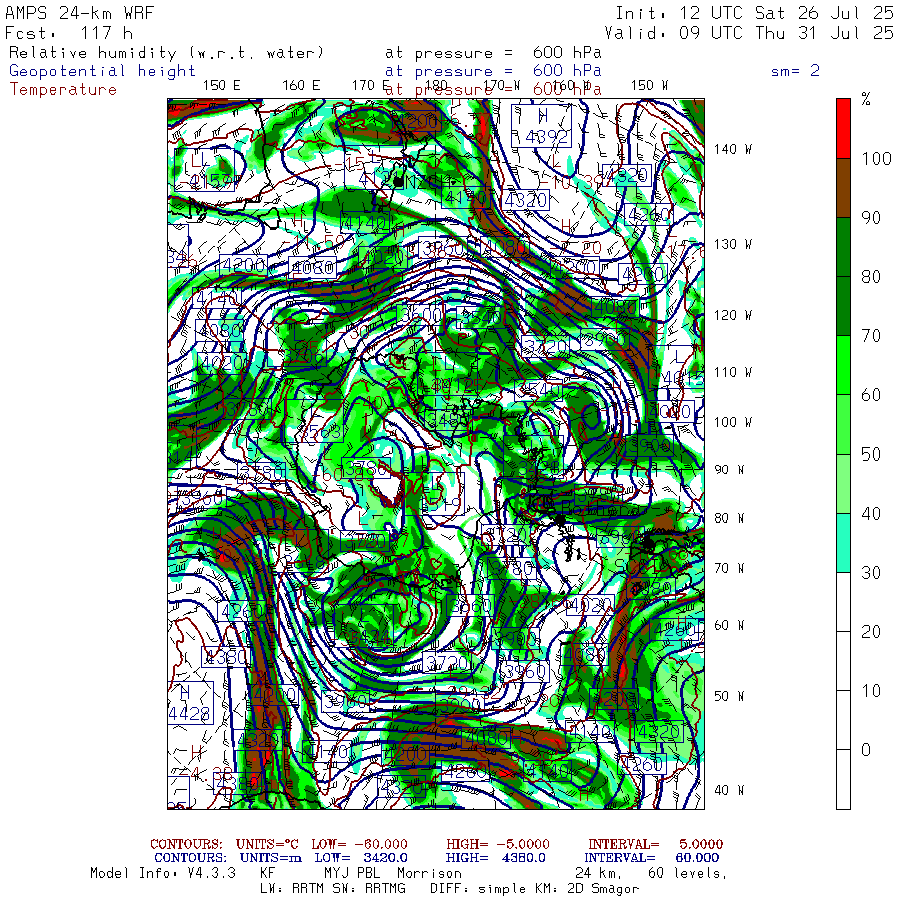This screenshot has height=900, width=900.
Task: Click the 'DIFF: simple KM: 2D Smagor' text
Action: (535, 889)
